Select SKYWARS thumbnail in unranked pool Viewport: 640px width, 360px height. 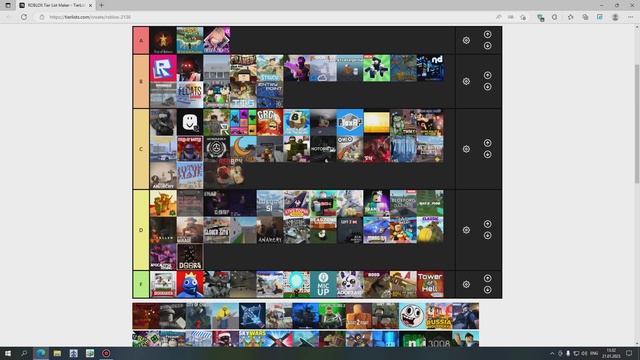(x=252, y=338)
